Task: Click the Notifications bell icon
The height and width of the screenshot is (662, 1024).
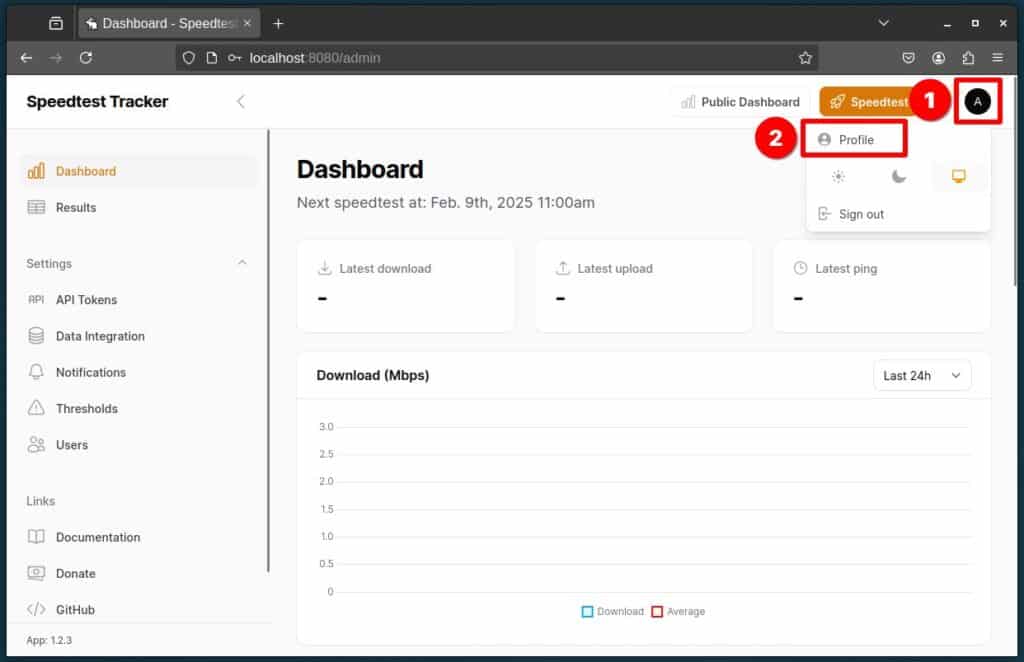Action: [36, 372]
